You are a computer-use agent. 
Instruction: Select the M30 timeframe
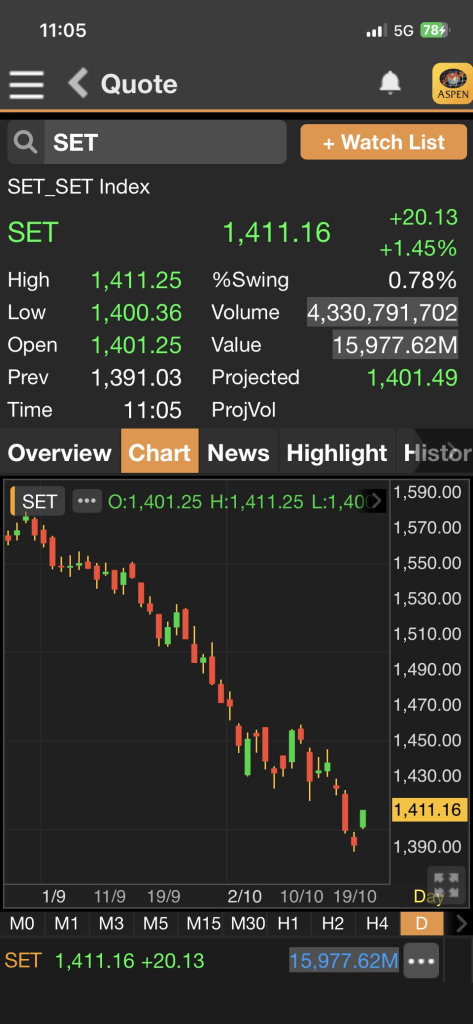[248, 923]
